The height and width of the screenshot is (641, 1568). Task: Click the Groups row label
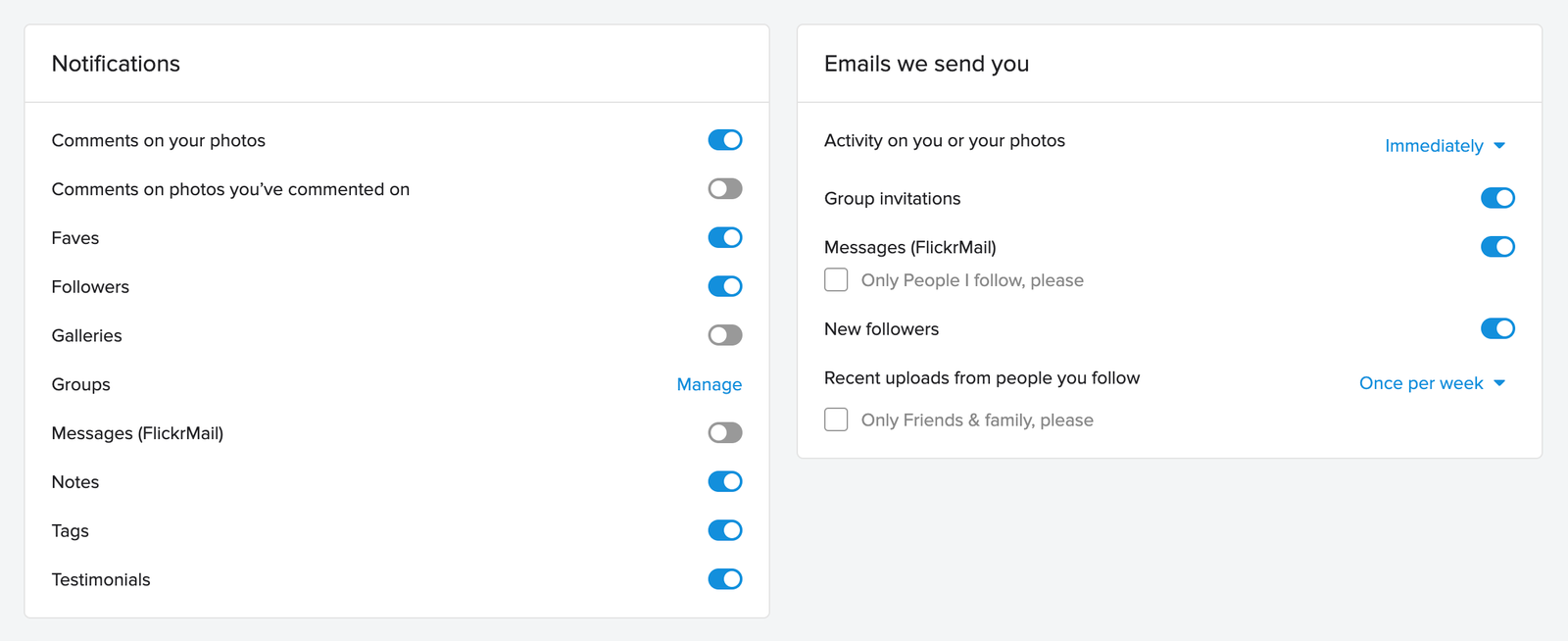tap(80, 384)
